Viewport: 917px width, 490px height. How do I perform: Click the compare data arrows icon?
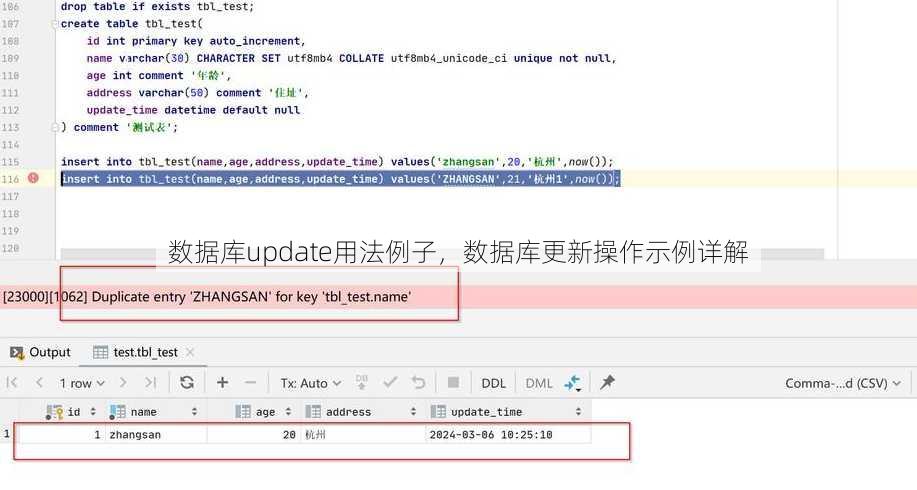pos(573,384)
